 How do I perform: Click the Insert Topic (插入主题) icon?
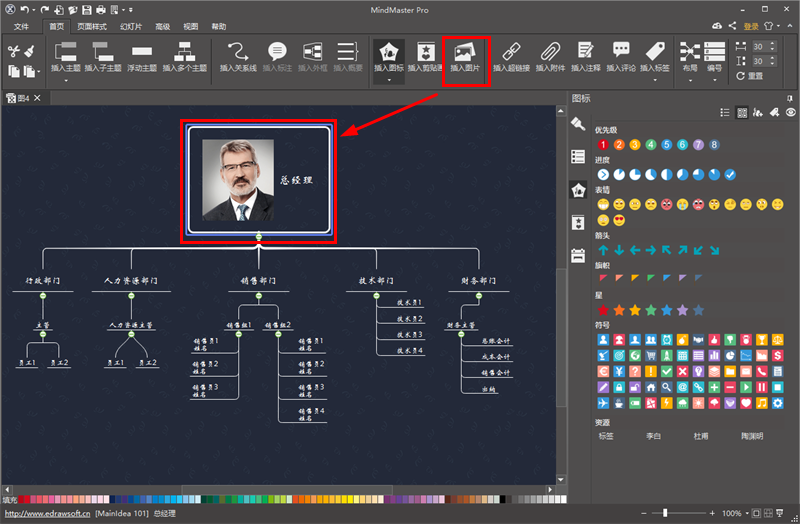pos(65,52)
